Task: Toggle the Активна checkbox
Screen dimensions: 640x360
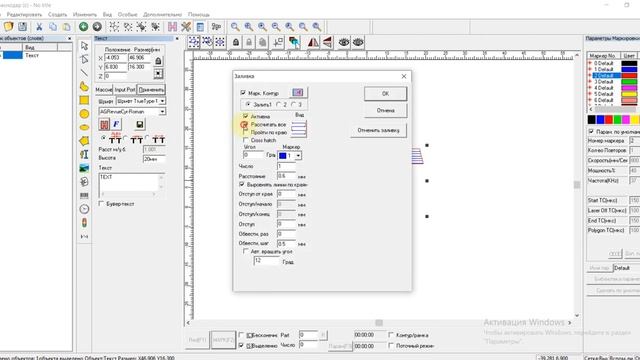Action: 246,116
